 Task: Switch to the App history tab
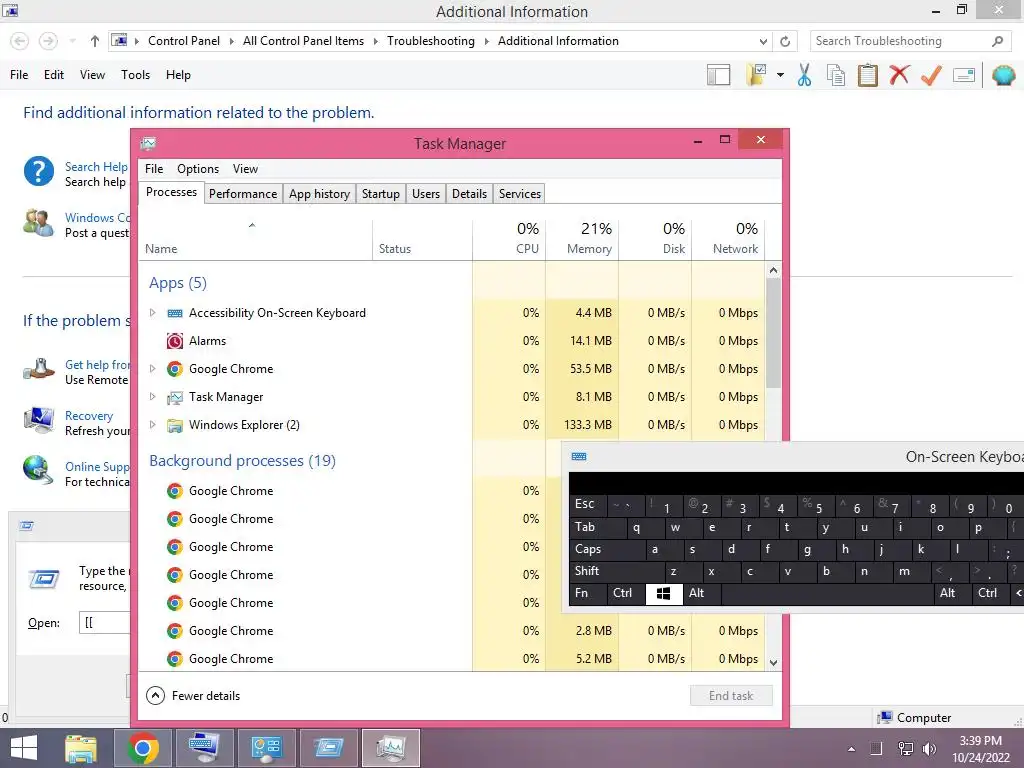point(319,194)
